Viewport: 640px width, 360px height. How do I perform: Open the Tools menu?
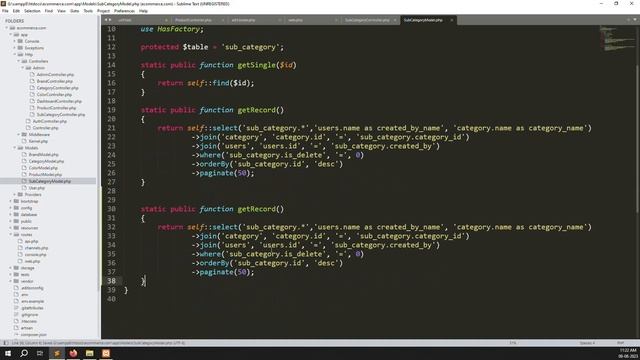pos(88,11)
